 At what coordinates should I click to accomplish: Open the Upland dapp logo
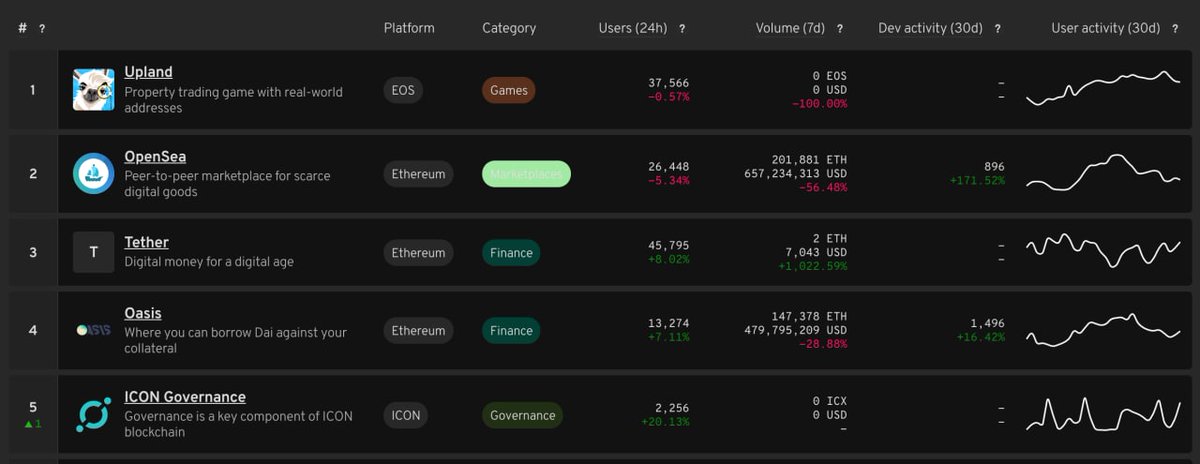[x=93, y=90]
